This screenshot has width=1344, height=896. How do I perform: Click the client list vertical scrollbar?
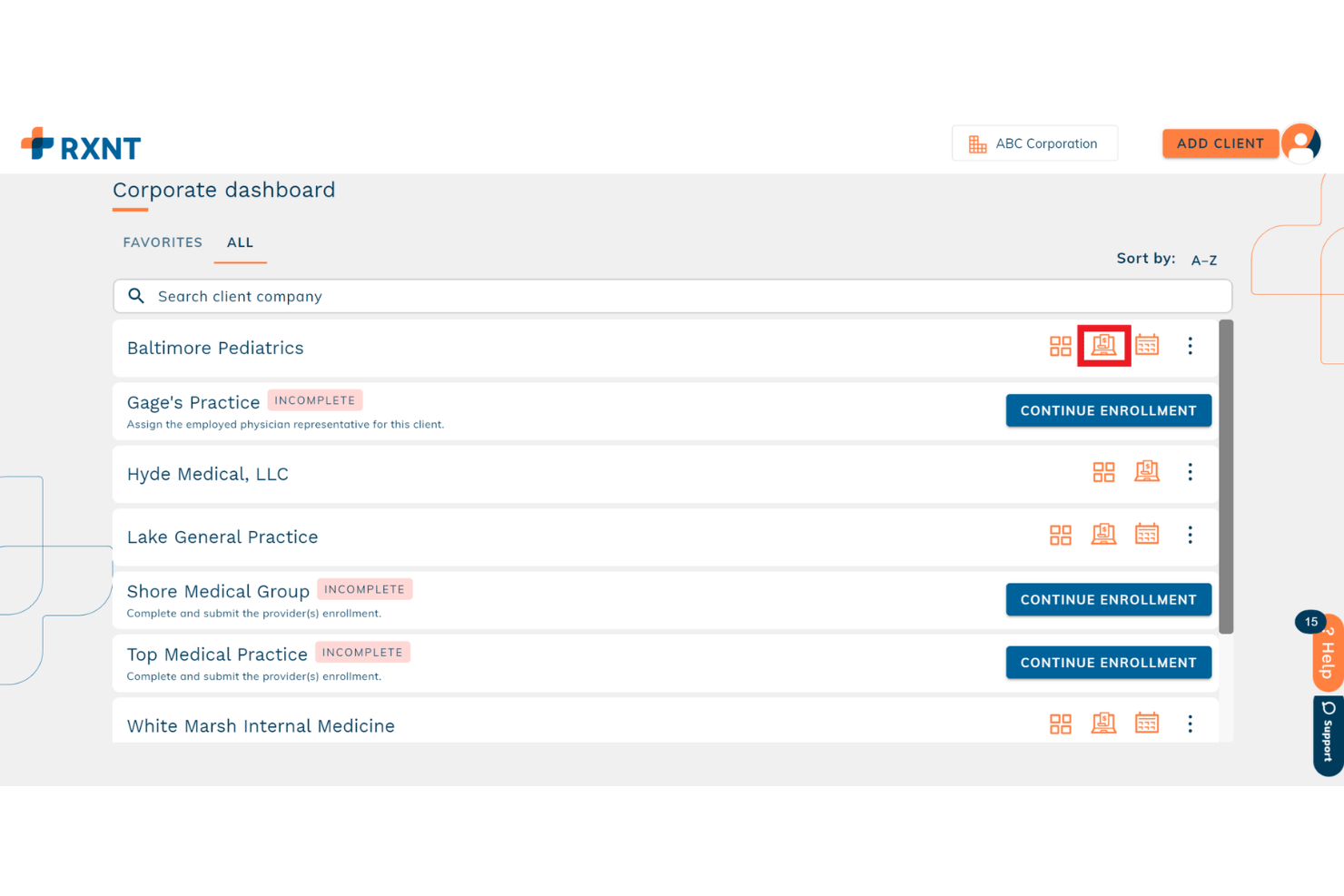1226,477
